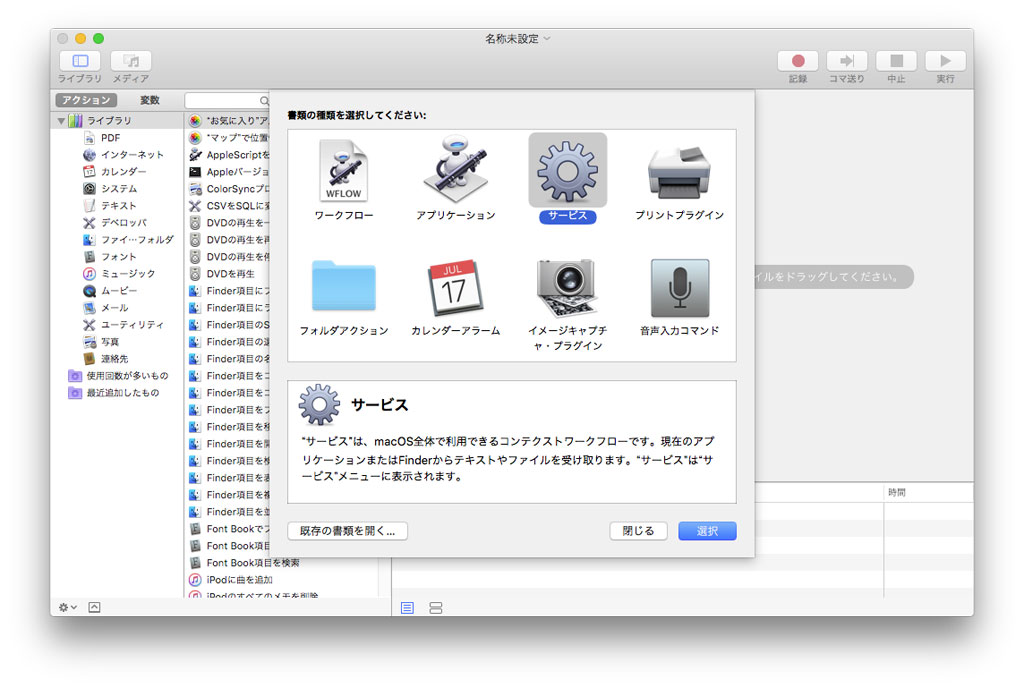Pick the イメージキャプチャ・プラグイン camera icon

click(567, 287)
